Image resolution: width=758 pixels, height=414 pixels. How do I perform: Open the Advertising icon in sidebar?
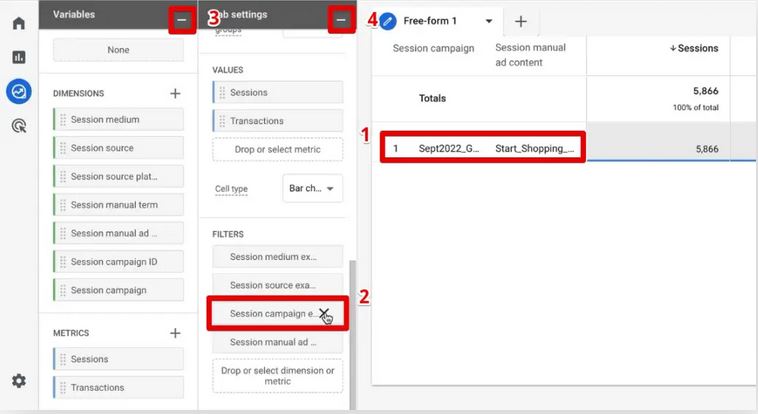[18, 126]
